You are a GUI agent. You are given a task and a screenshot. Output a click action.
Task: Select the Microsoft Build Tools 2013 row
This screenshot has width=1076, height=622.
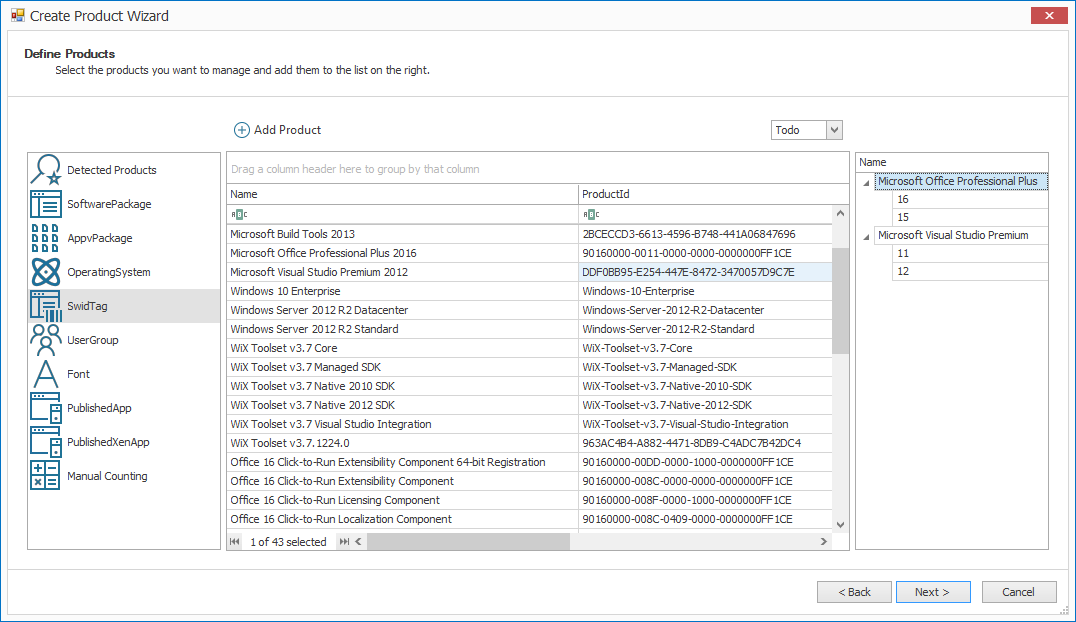point(529,234)
